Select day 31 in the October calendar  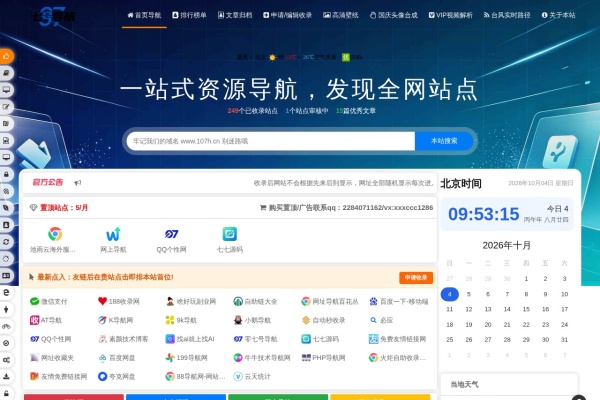564,340
